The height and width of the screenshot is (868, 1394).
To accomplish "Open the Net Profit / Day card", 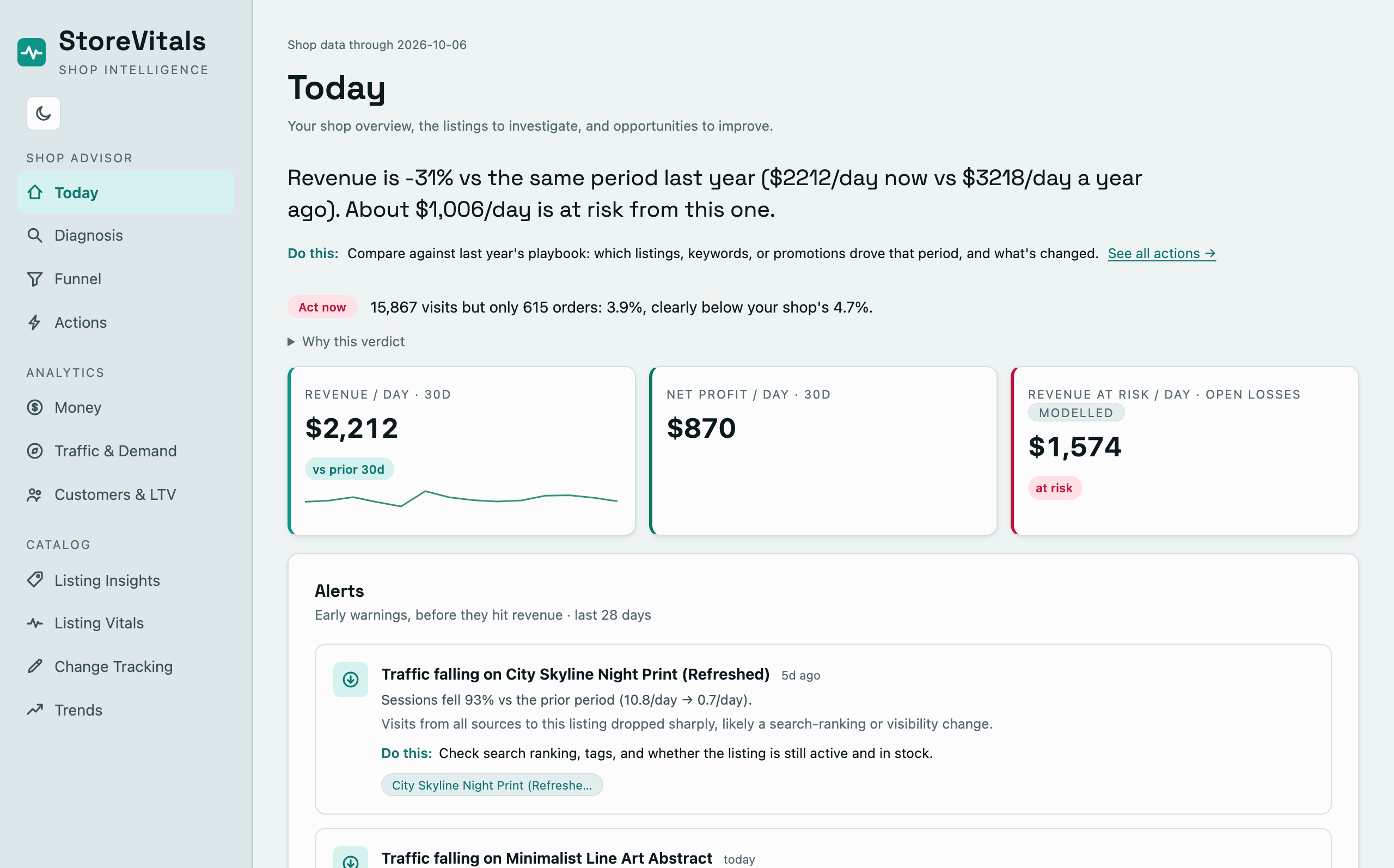I will click(x=823, y=451).
